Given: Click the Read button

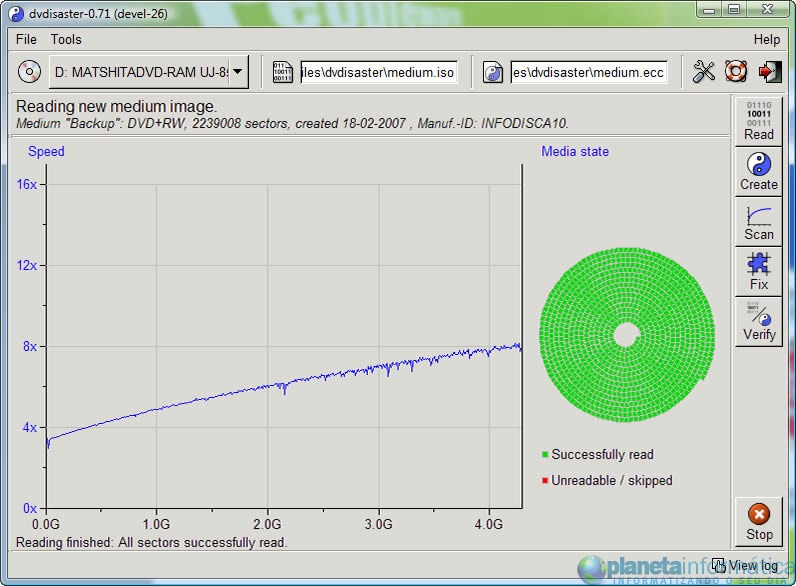Looking at the screenshot, I should (x=759, y=121).
